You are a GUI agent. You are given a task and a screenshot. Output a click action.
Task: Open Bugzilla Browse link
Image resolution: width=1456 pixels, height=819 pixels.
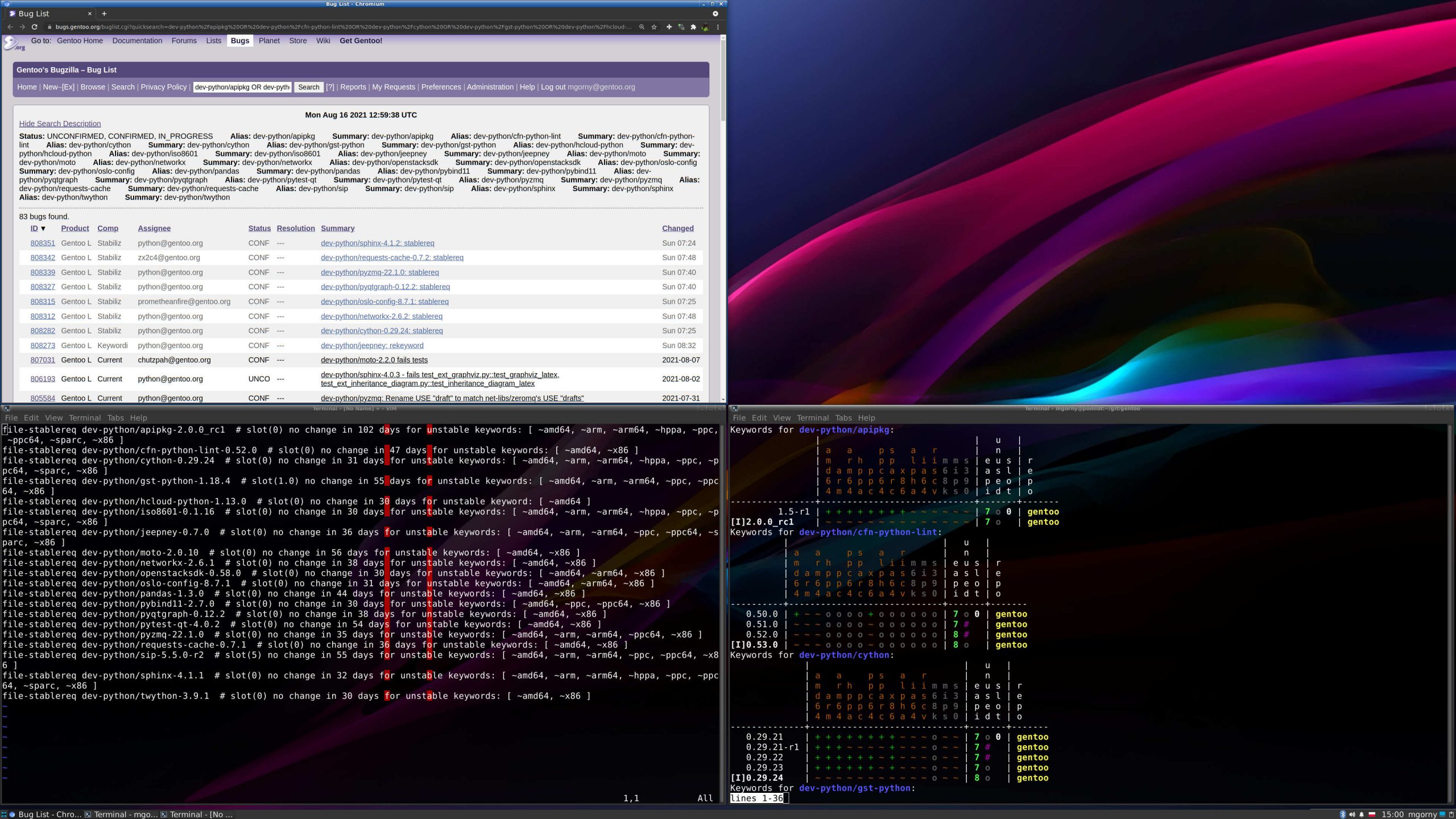(x=93, y=87)
